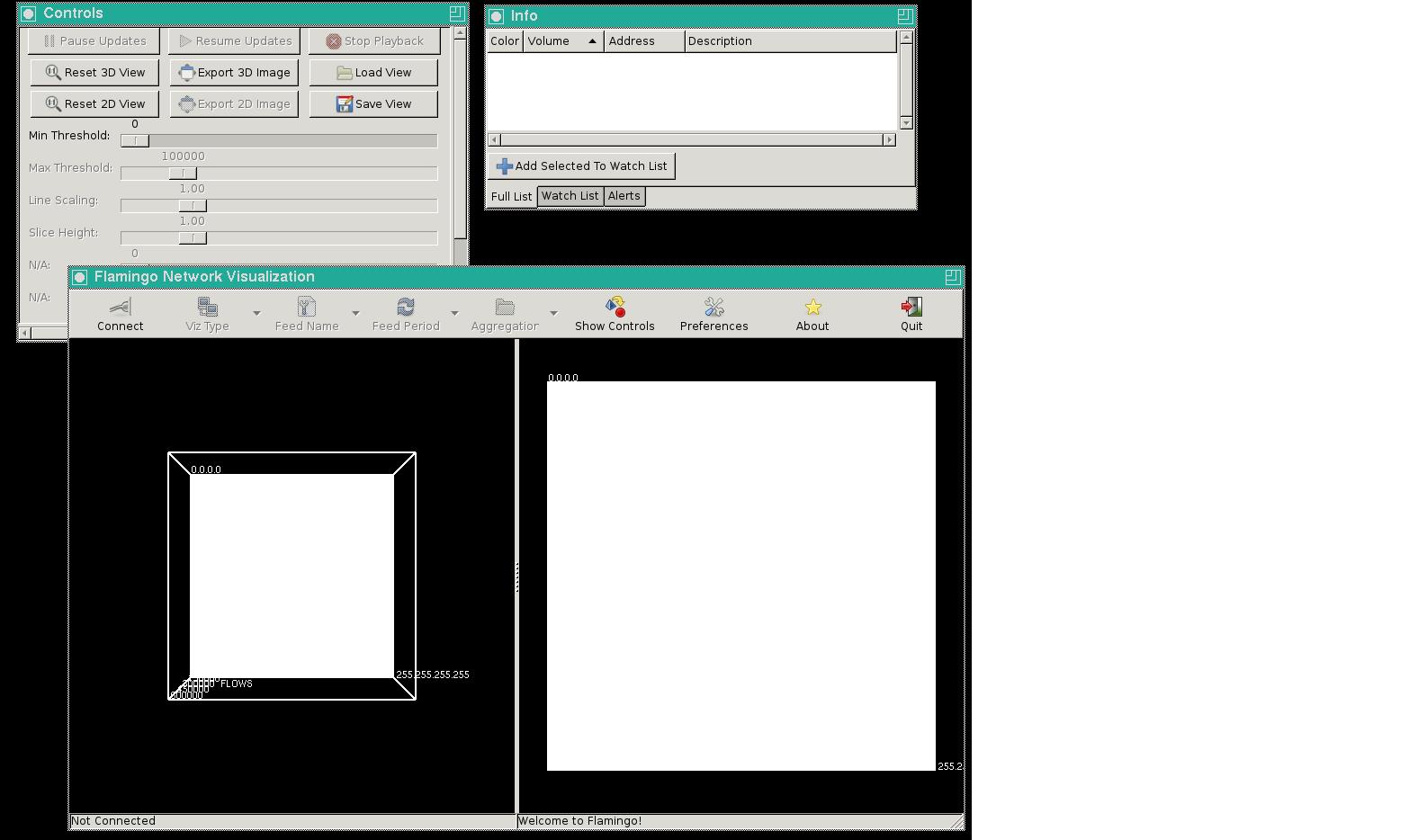
Task: Maximize the Info window
Action: click(x=904, y=16)
